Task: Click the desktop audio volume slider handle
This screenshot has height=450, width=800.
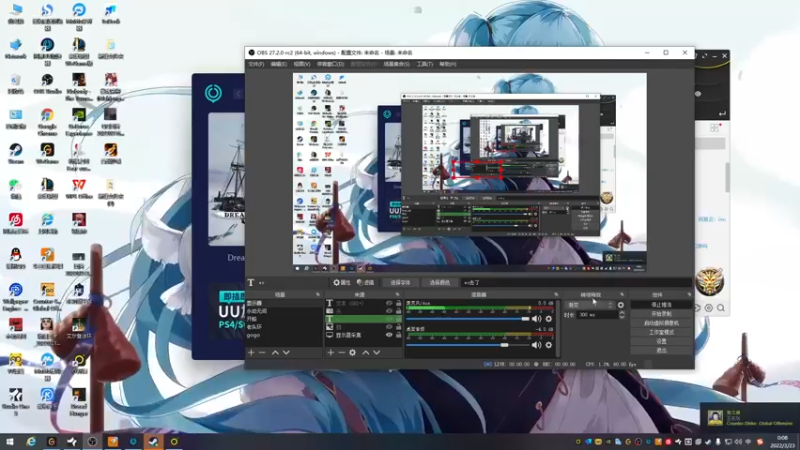Action: [x=505, y=345]
